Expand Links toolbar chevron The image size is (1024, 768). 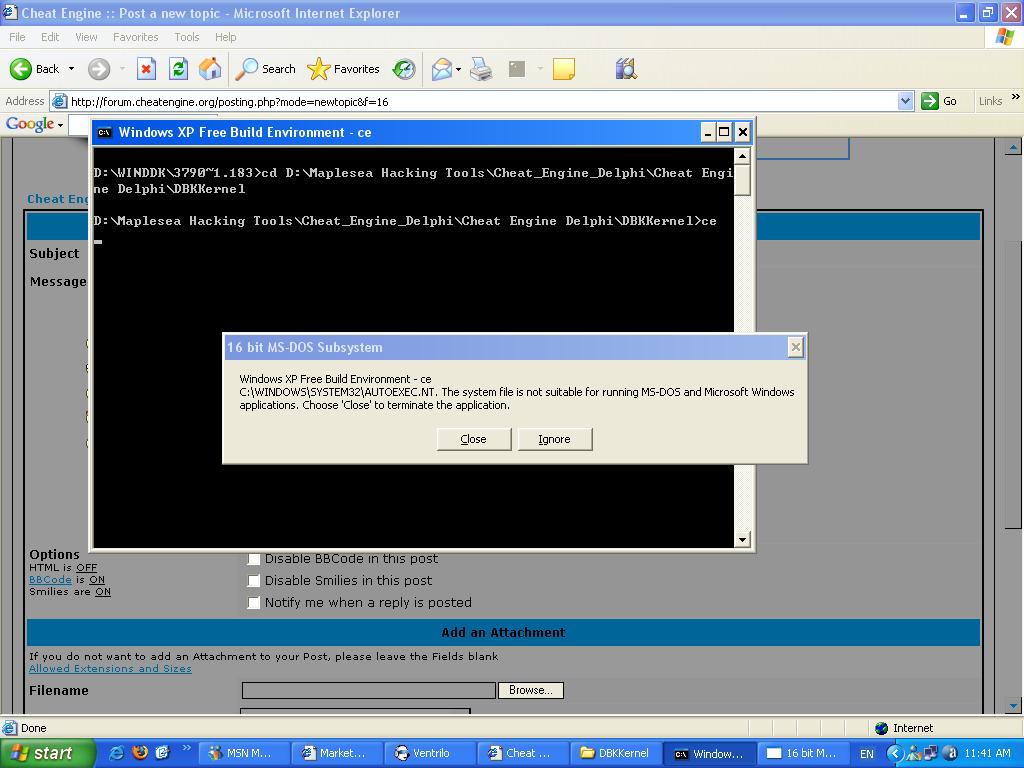[1016, 97]
